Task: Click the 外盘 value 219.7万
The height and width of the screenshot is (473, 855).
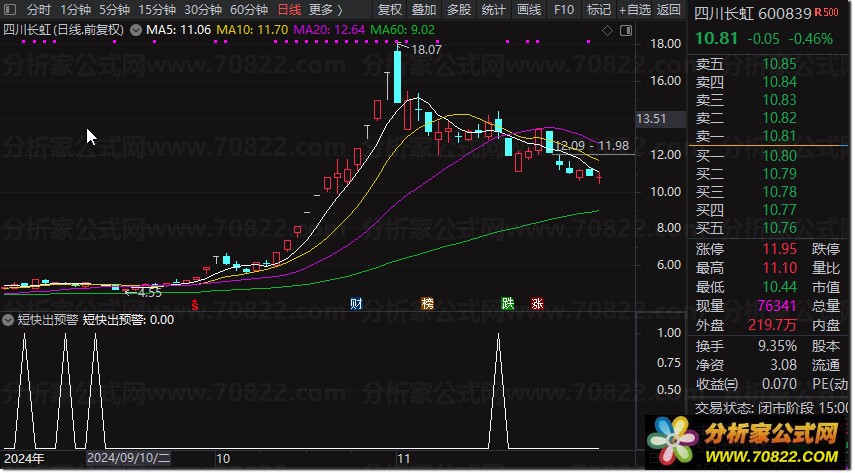Action: click(x=772, y=325)
